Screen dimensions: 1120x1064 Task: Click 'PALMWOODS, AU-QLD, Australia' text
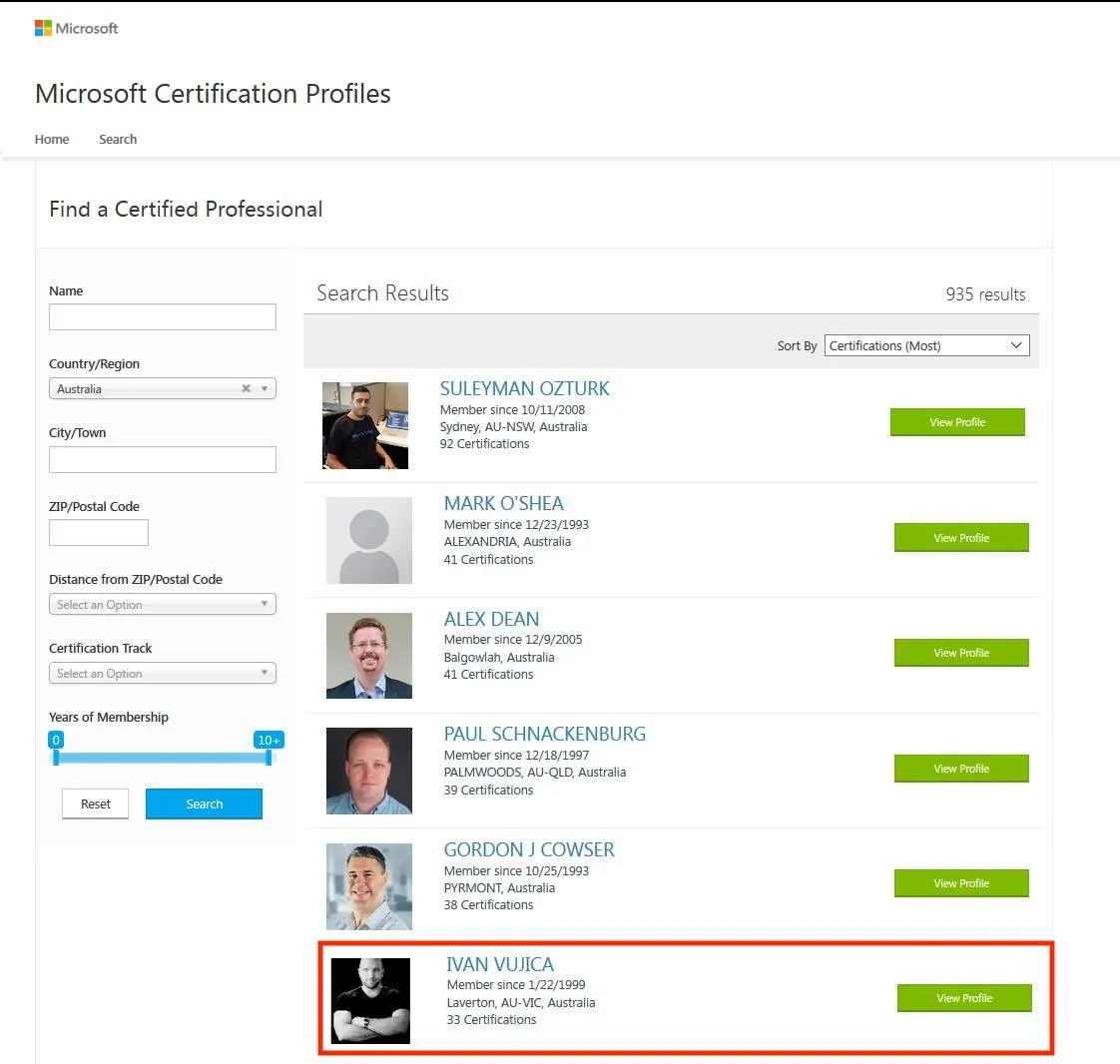(x=534, y=772)
